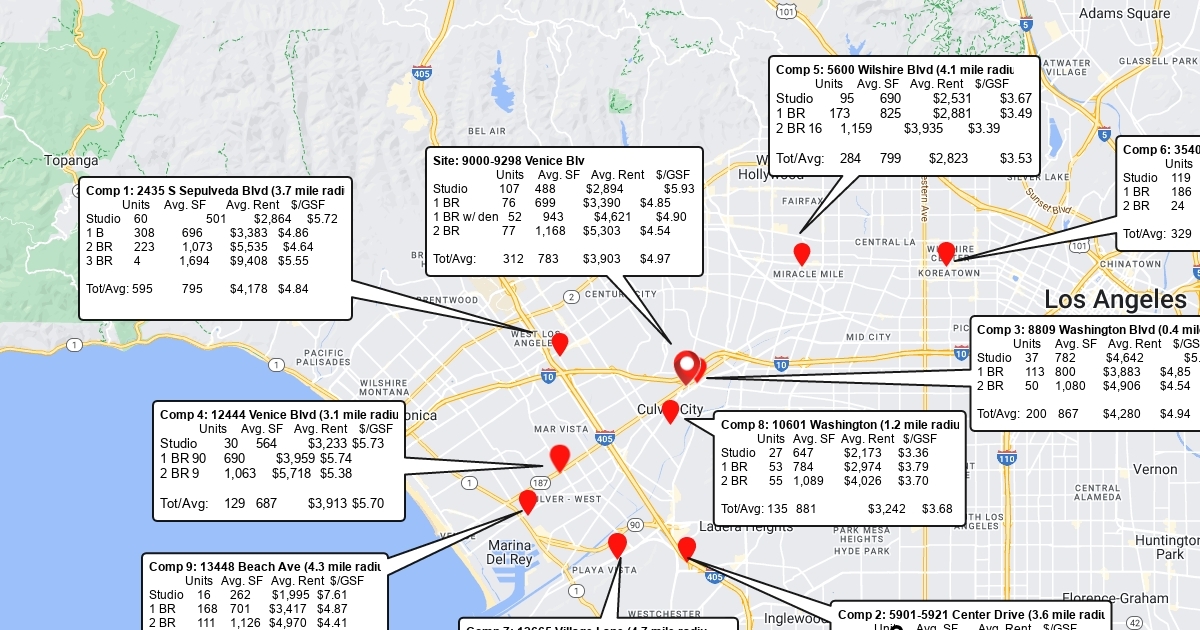Select the Site 9000-9298 Venice callout box
This screenshot has height=630, width=1200.
(564, 211)
